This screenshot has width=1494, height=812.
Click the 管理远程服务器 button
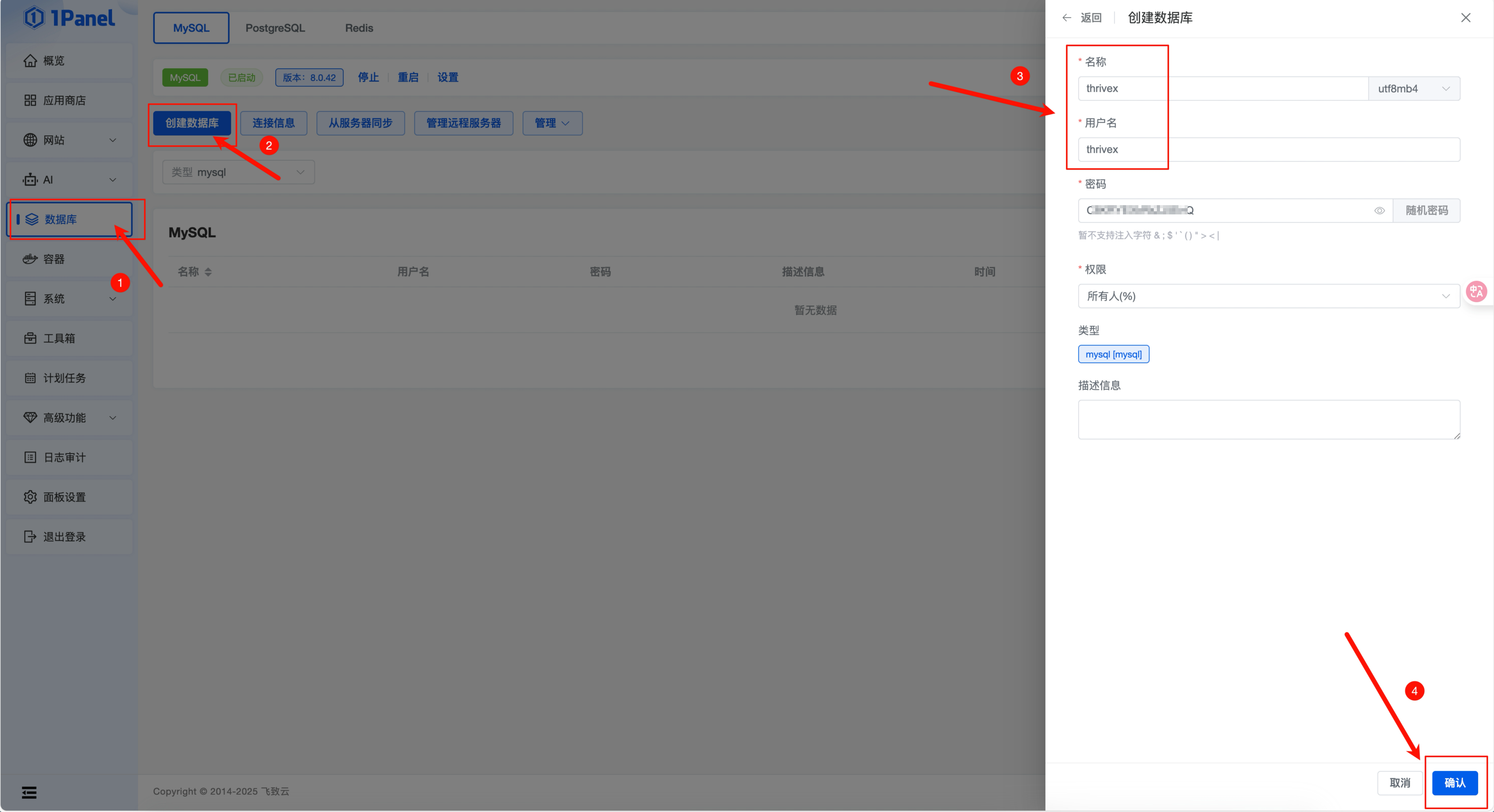pos(463,123)
